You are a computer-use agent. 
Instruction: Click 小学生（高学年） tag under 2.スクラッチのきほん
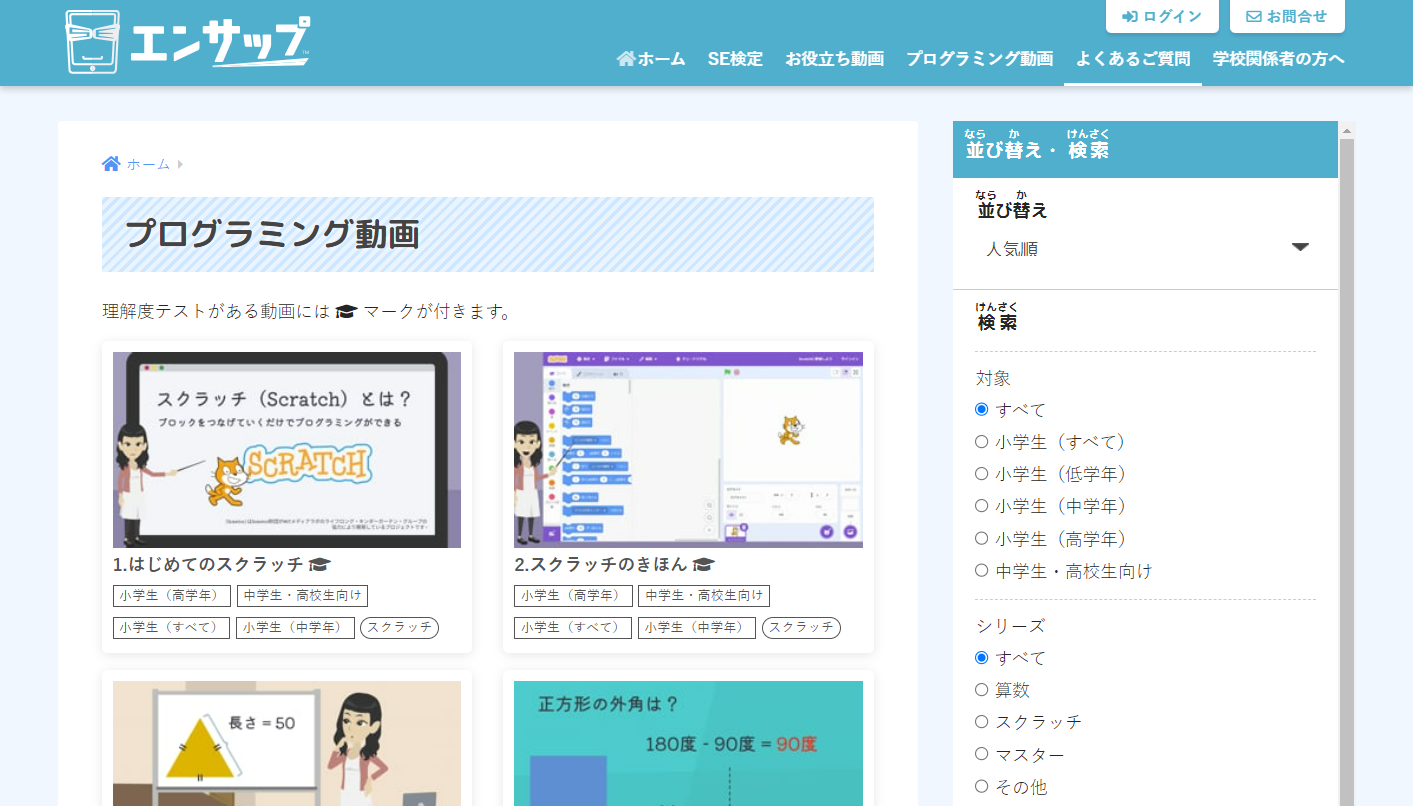coord(573,596)
